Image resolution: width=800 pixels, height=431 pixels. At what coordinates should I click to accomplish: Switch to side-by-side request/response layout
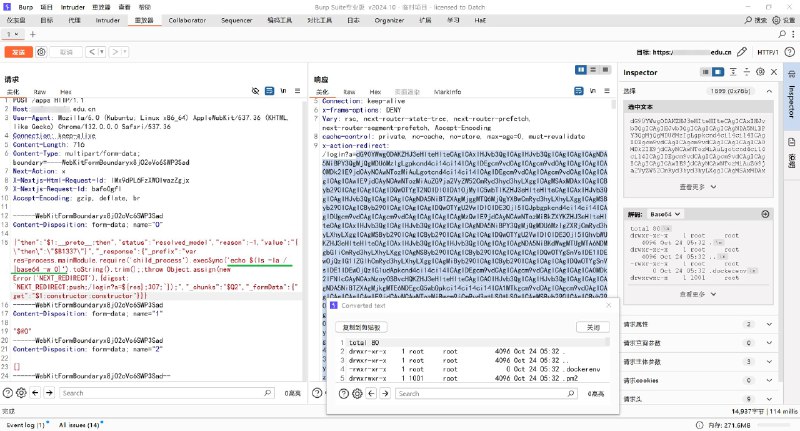[x=580, y=71]
